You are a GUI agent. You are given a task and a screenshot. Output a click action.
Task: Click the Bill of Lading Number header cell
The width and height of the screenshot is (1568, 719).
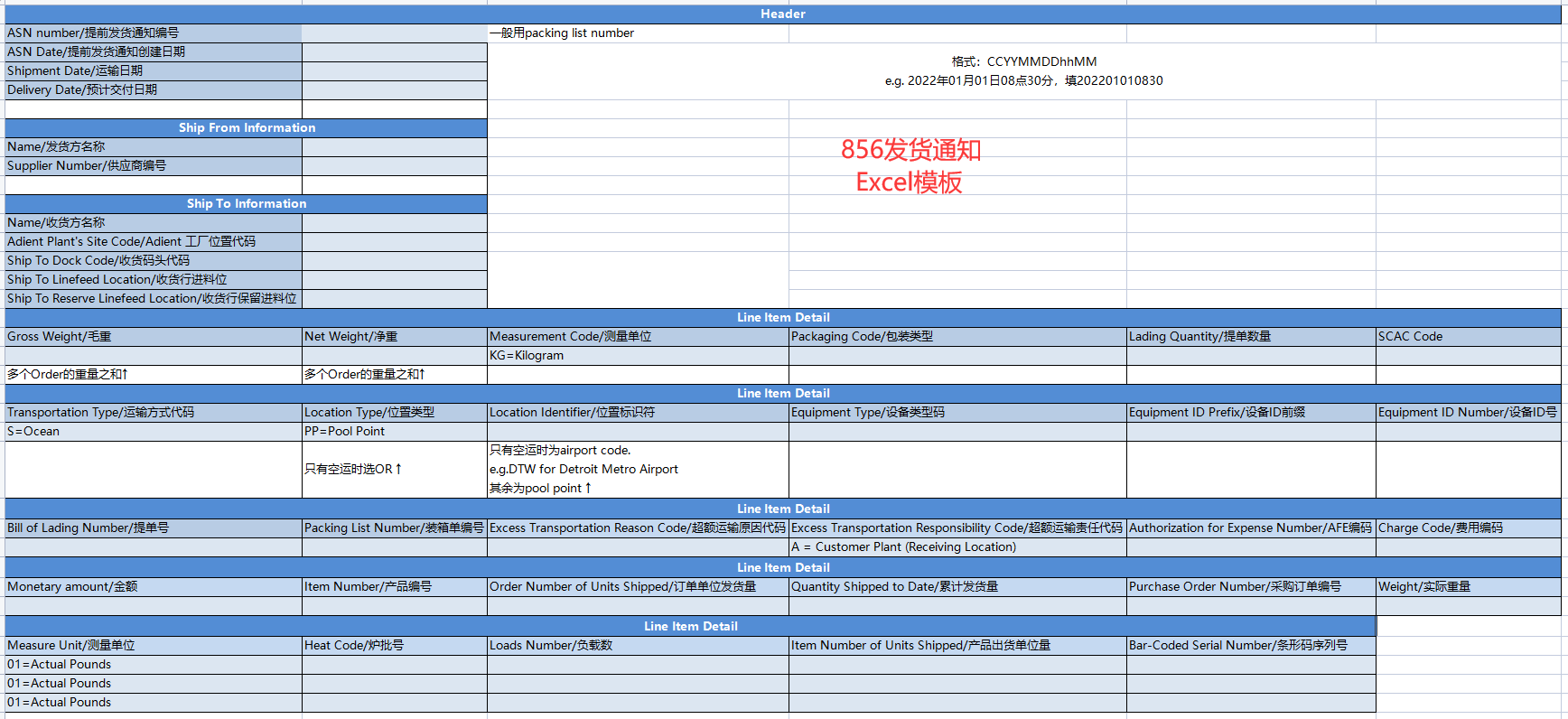click(153, 528)
